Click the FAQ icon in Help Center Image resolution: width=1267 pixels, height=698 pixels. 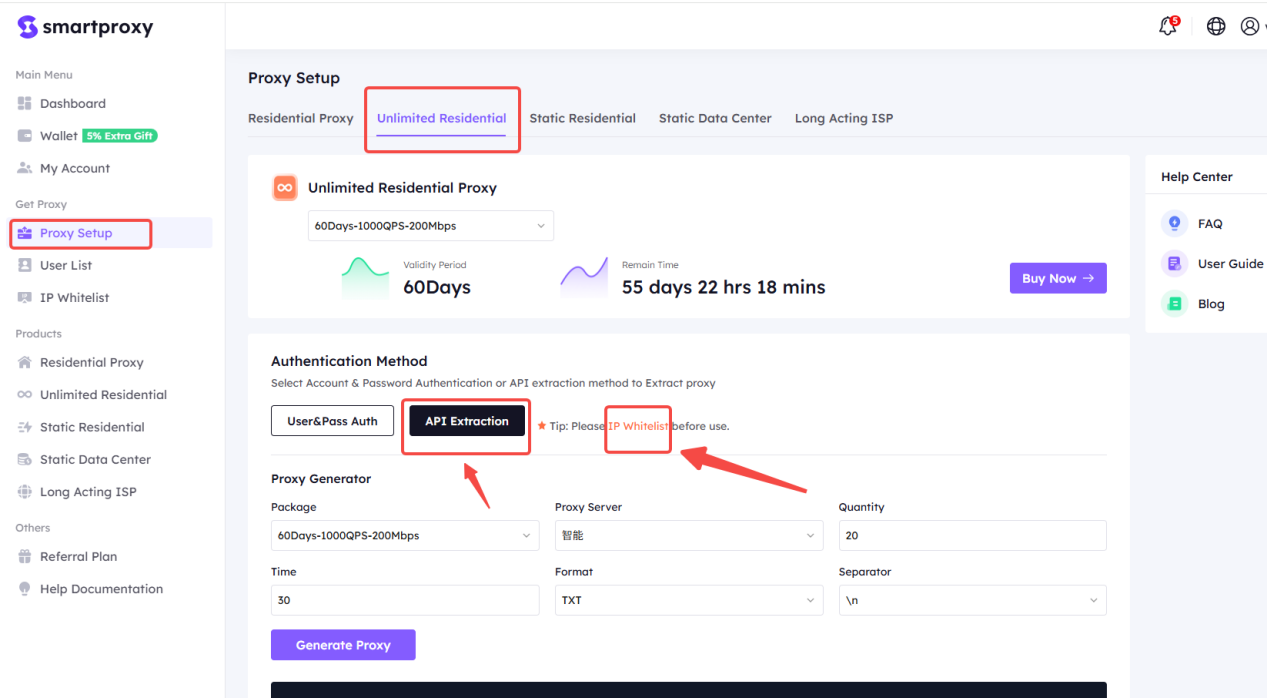click(x=1175, y=223)
